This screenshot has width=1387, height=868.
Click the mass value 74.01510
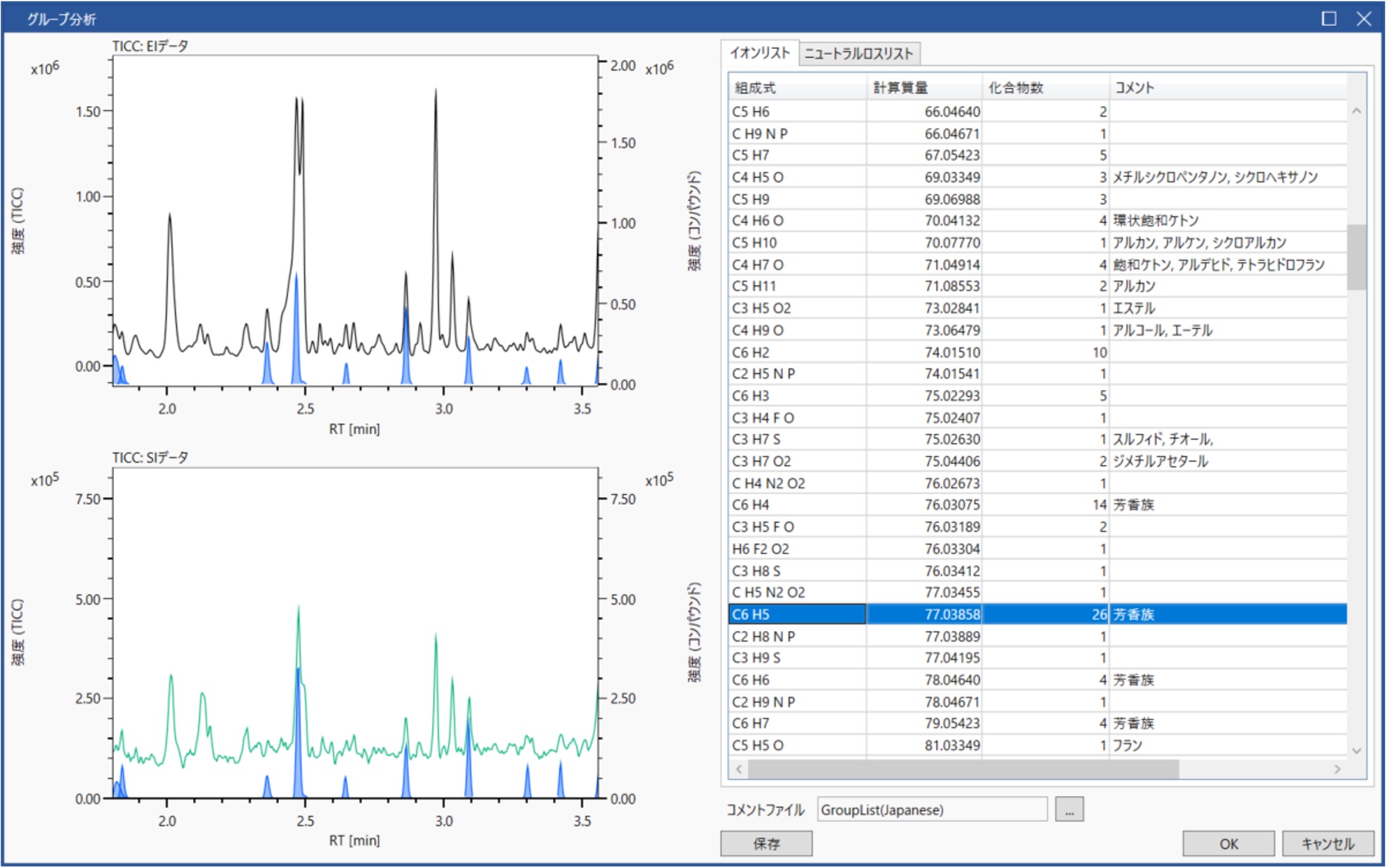(x=952, y=352)
